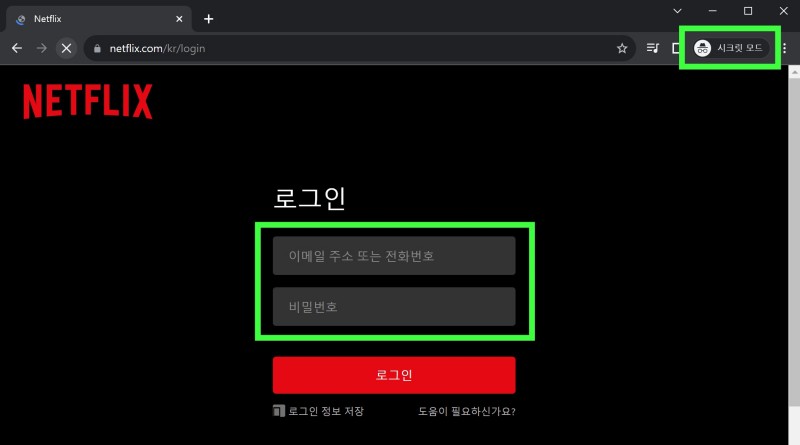
Task: Maximize the browser window
Action: 748,11
